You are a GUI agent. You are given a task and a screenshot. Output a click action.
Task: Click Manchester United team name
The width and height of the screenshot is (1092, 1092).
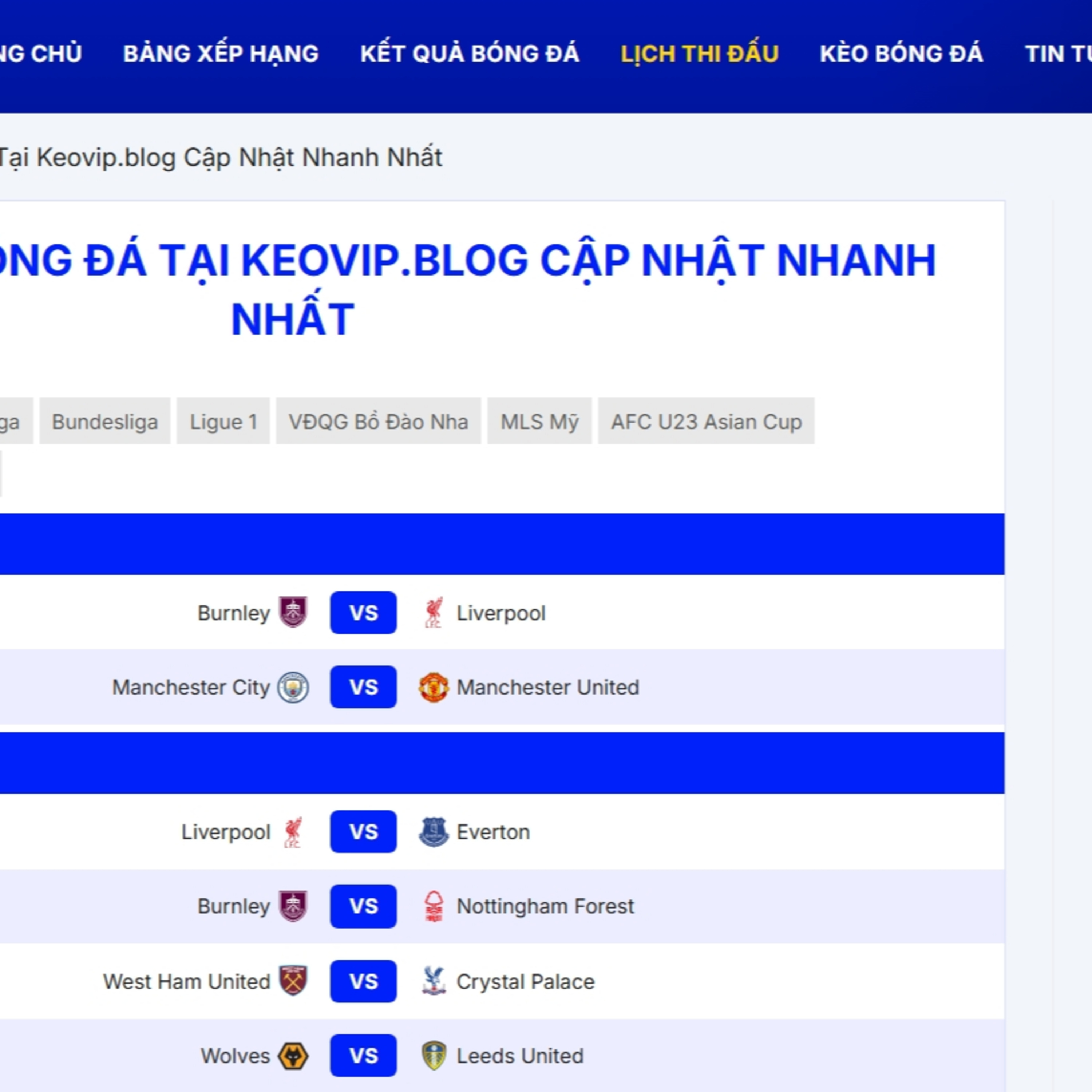(x=548, y=687)
